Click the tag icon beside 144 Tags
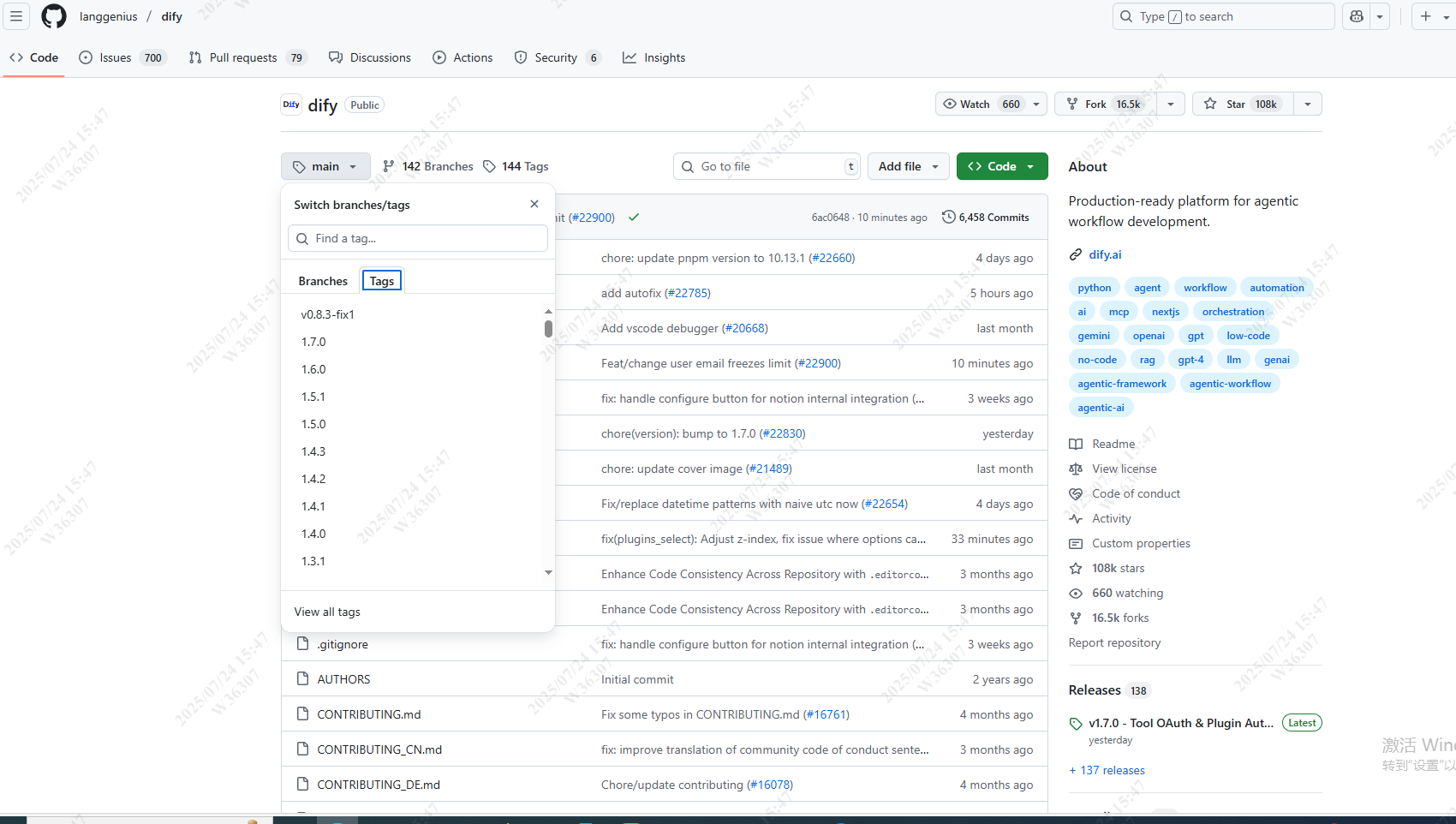The image size is (1456, 824). pos(489,166)
